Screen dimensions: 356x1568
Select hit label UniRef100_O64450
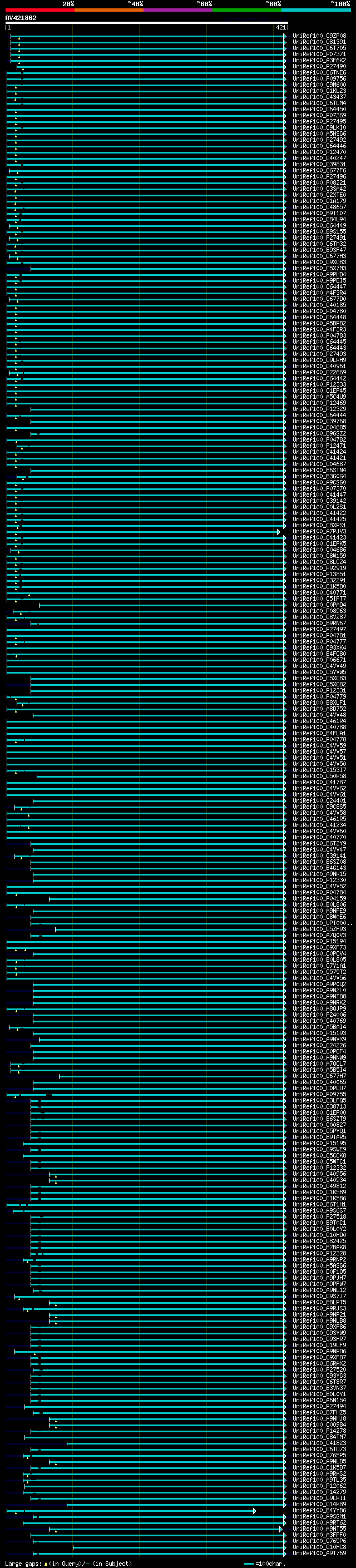tap(319, 109)
